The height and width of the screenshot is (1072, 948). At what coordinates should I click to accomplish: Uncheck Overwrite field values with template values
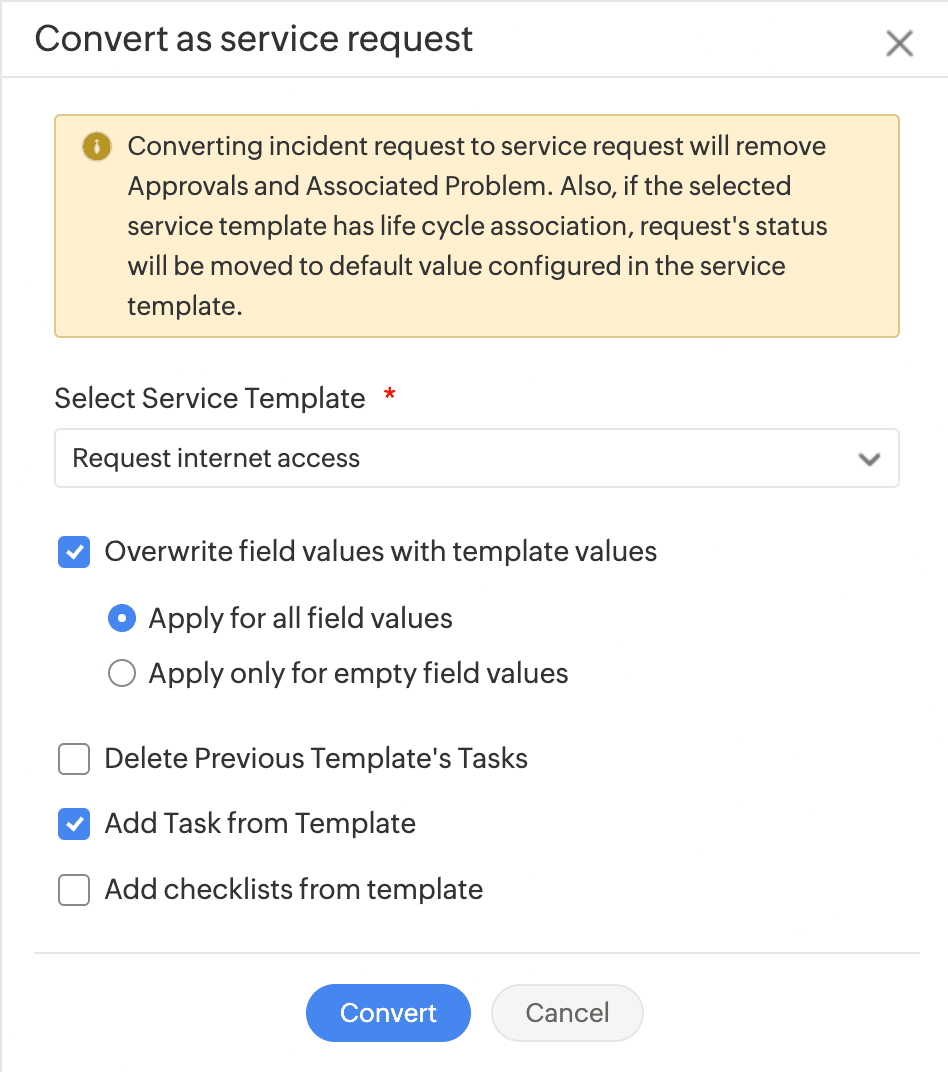tap(74, 552)
